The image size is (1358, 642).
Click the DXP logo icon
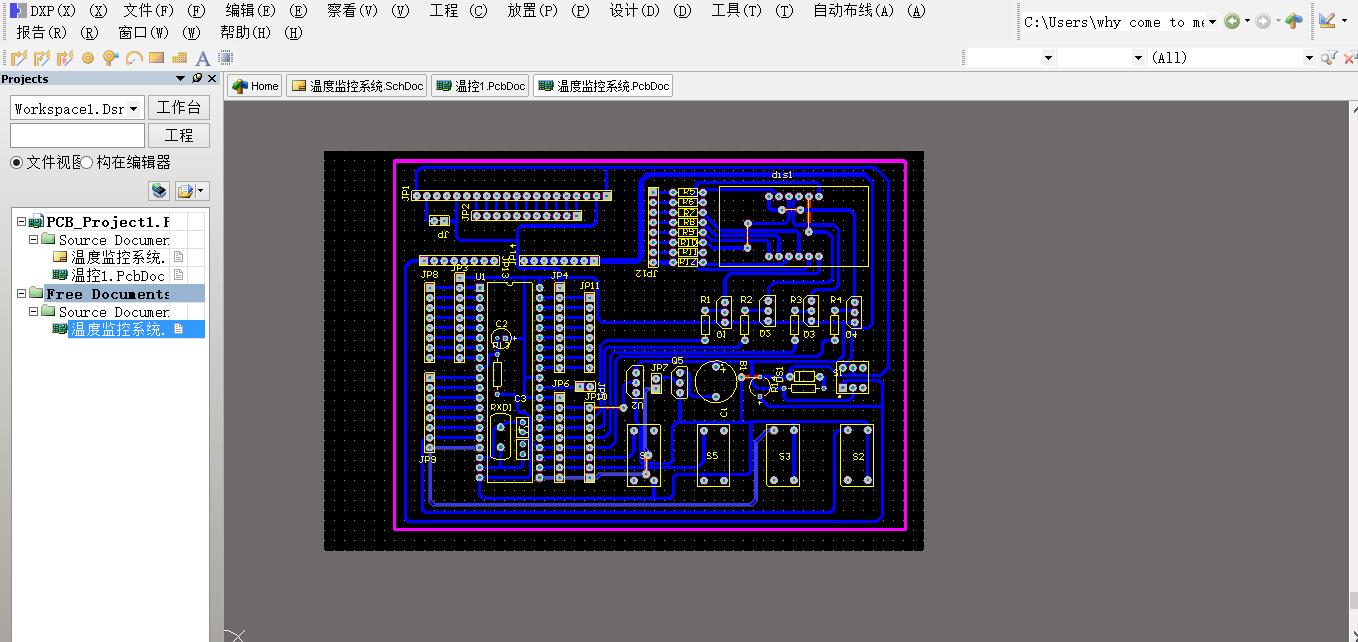click(18, 11)
